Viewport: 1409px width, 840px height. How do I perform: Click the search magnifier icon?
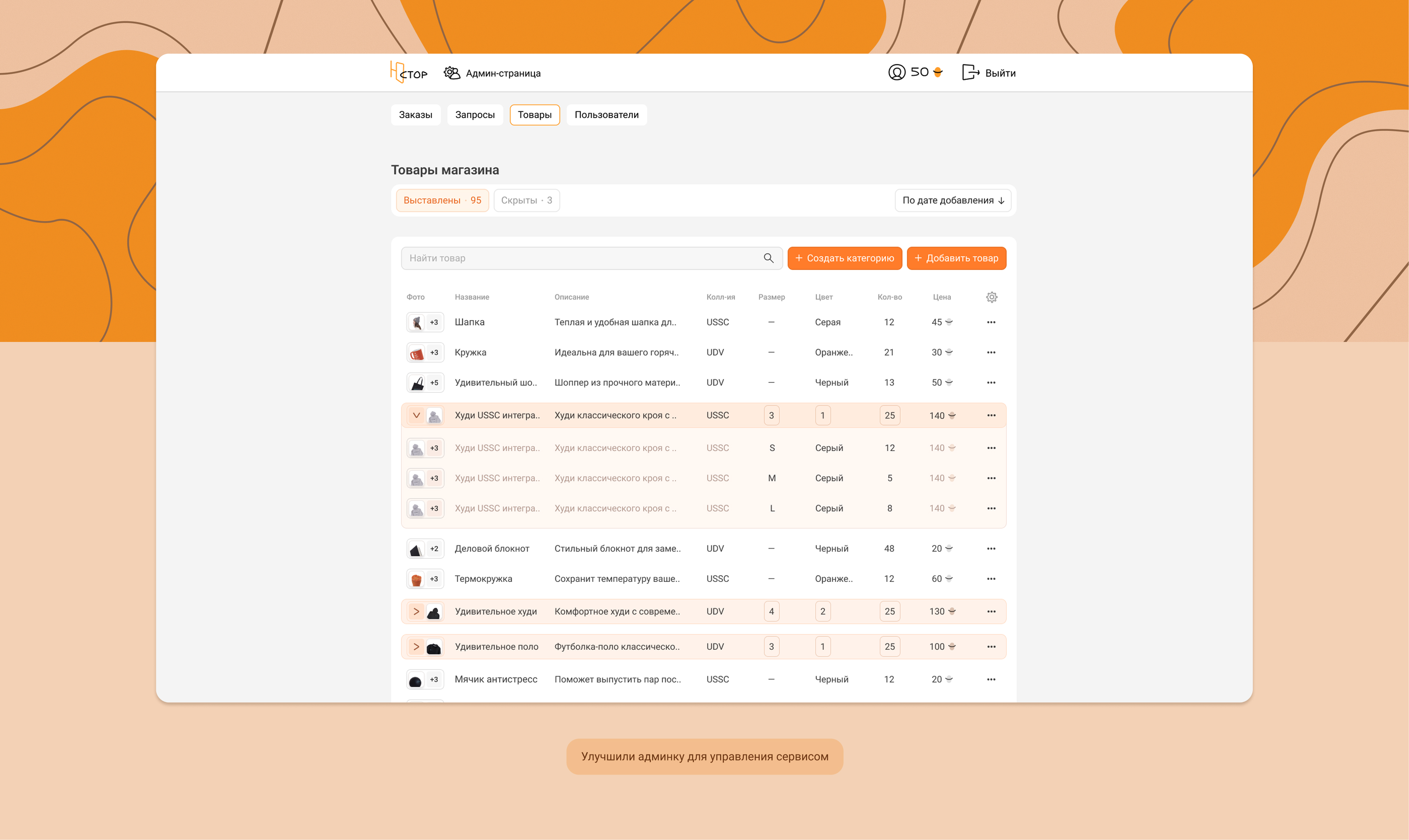[x=769, y=258]
